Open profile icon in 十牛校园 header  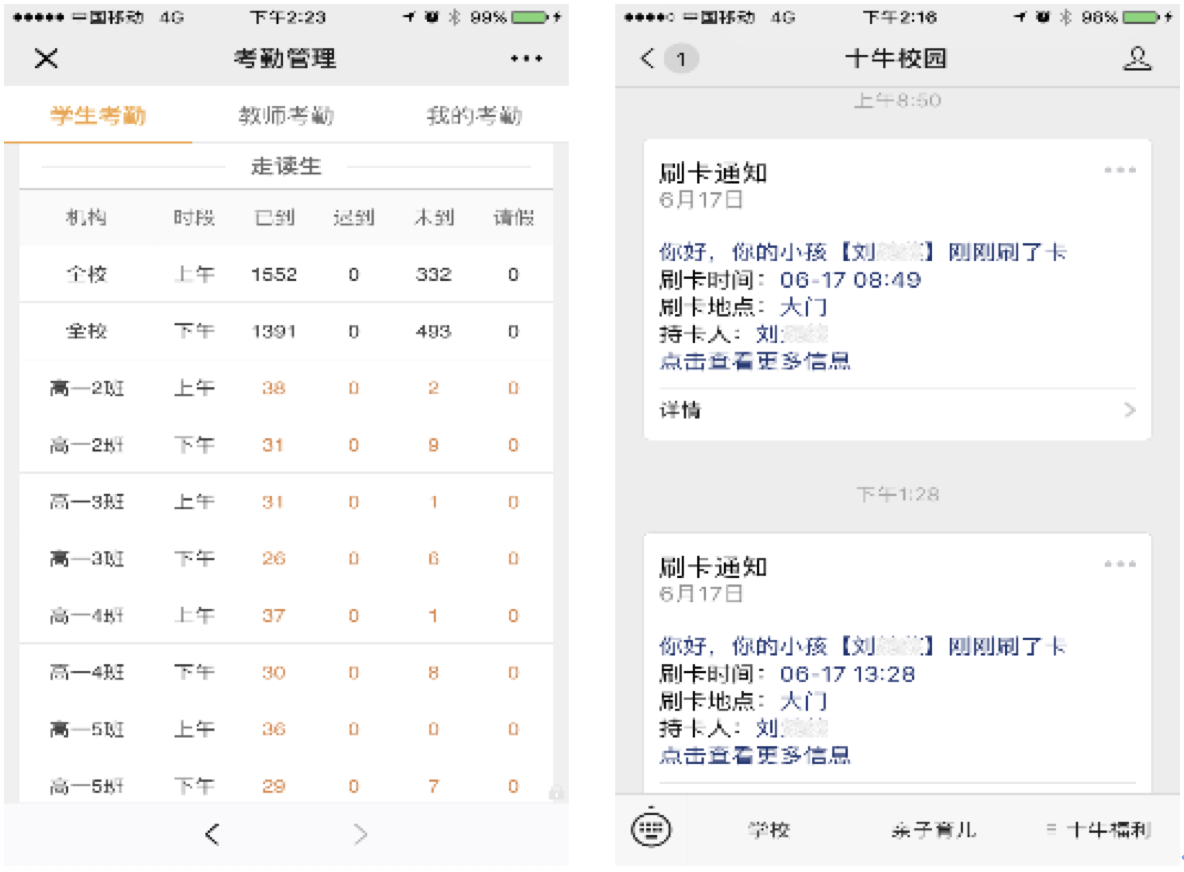tap(1137, 58)
